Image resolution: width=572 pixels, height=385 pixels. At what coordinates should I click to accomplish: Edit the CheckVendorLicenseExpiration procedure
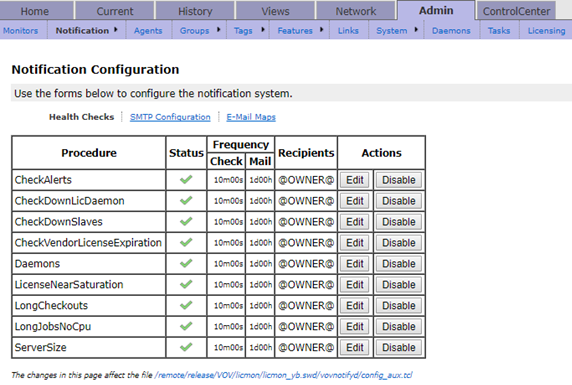click(355, 243)
